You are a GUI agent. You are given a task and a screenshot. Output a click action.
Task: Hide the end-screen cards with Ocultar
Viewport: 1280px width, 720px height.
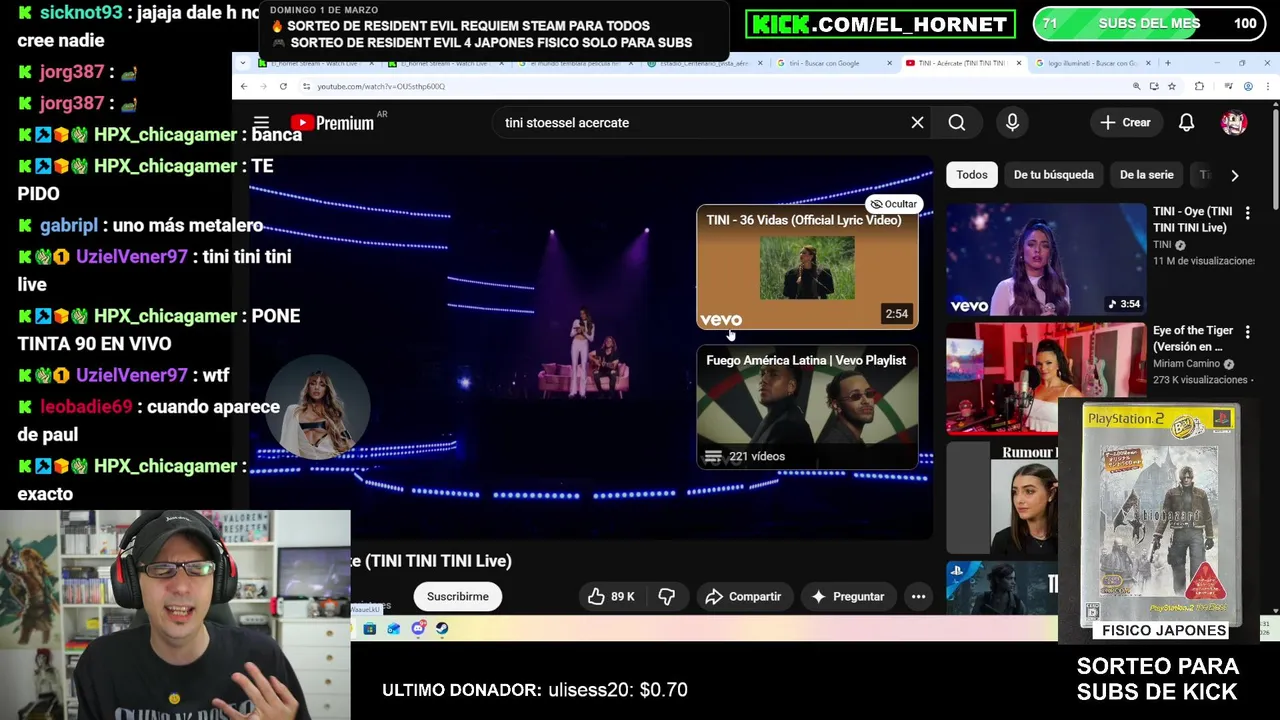tap(893, 204)
